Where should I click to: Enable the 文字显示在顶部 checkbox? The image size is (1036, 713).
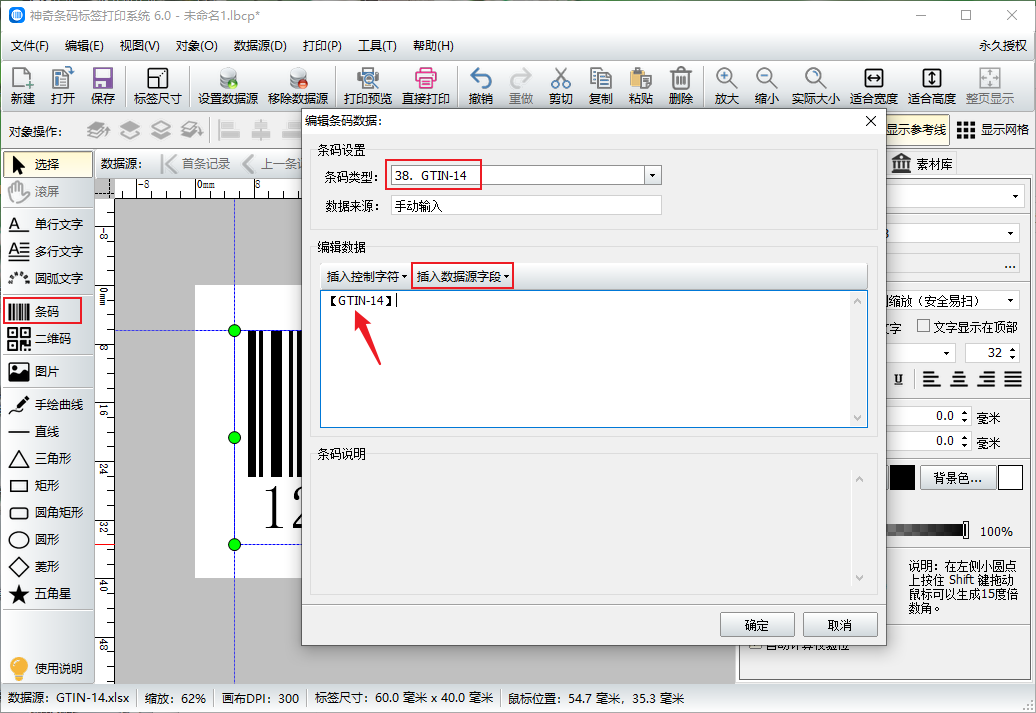(x=923, y=327)
